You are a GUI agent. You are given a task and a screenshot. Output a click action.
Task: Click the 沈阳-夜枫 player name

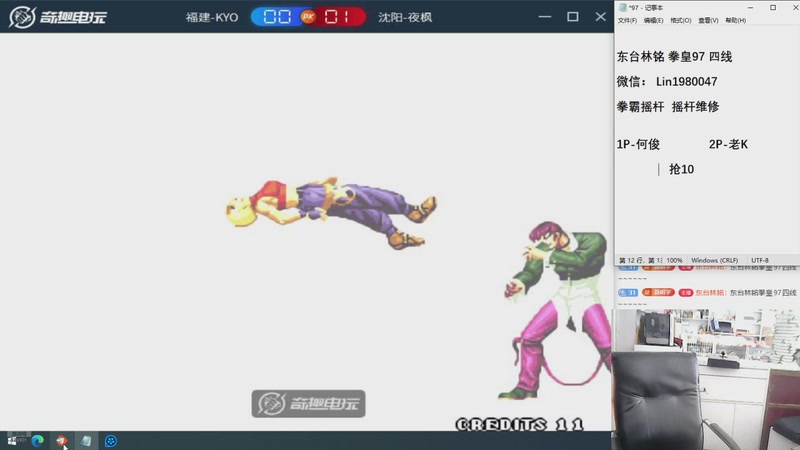[x=405, y=17]
